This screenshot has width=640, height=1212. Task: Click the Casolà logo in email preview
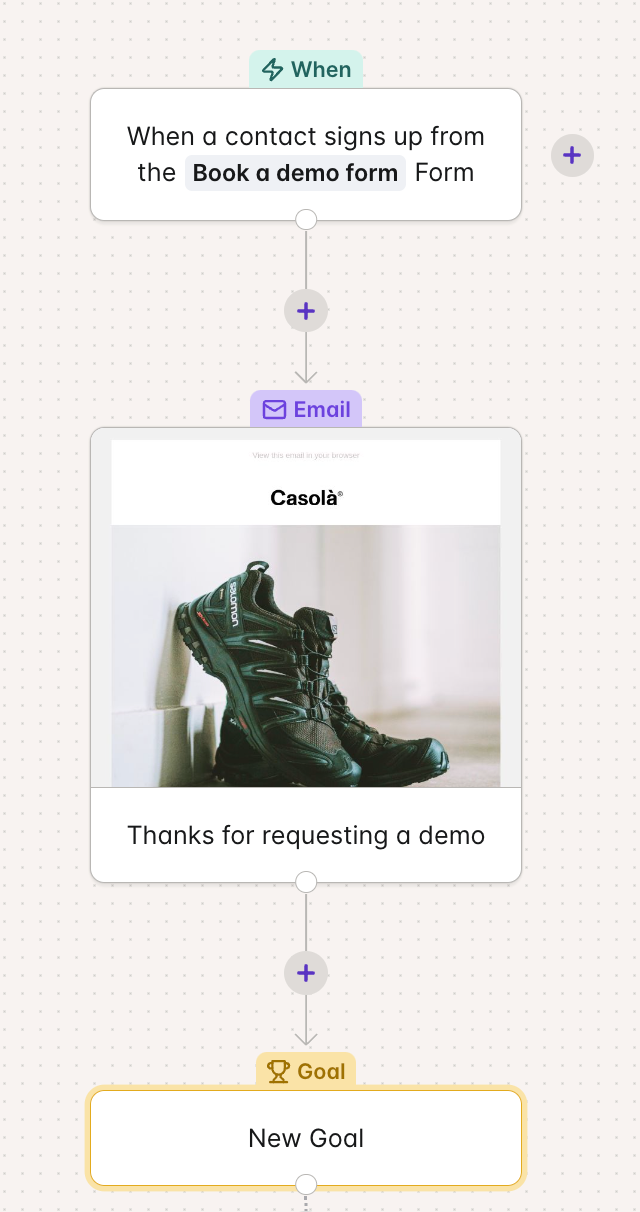(x=306, y=497)
